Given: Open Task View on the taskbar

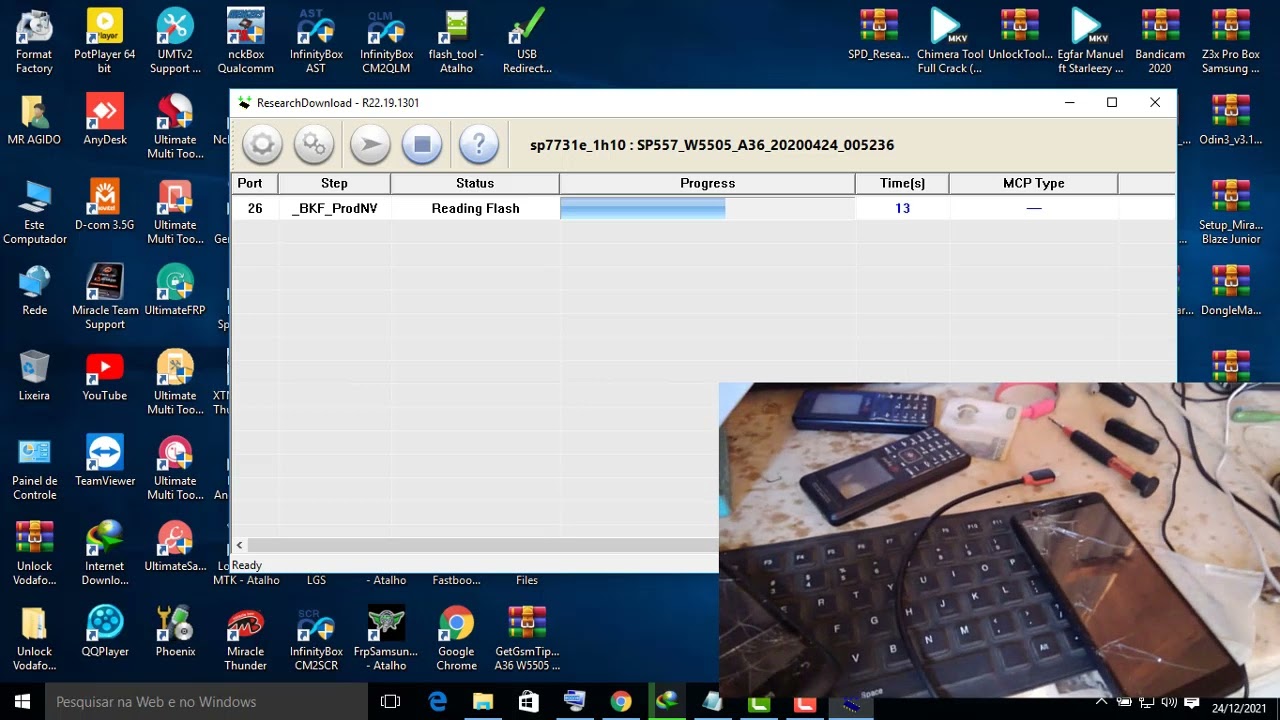Looking at the screenshot, I should coord(391,702).
